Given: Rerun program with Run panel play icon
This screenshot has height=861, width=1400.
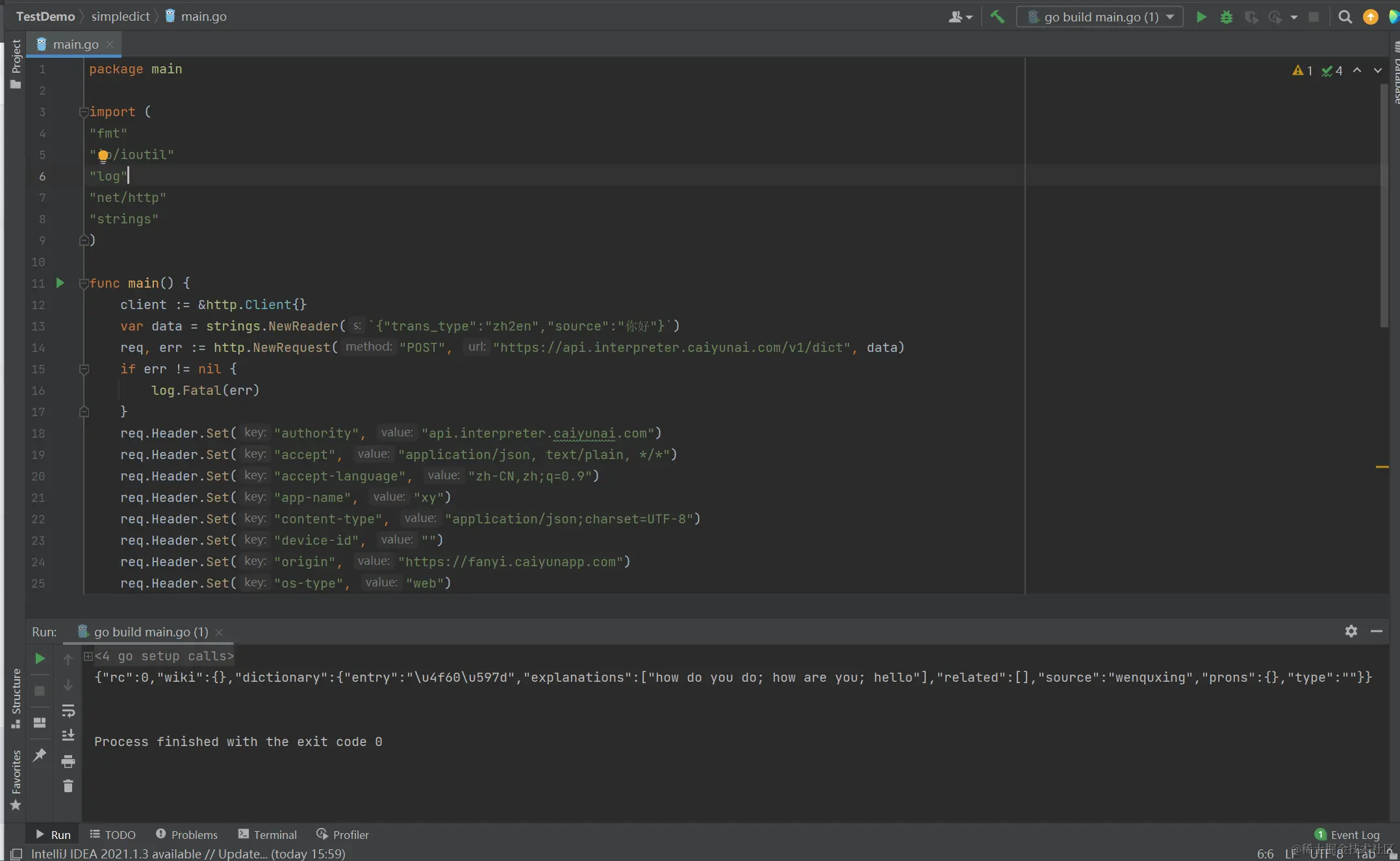Looking at the screenshot, I should tap(40, 658).
